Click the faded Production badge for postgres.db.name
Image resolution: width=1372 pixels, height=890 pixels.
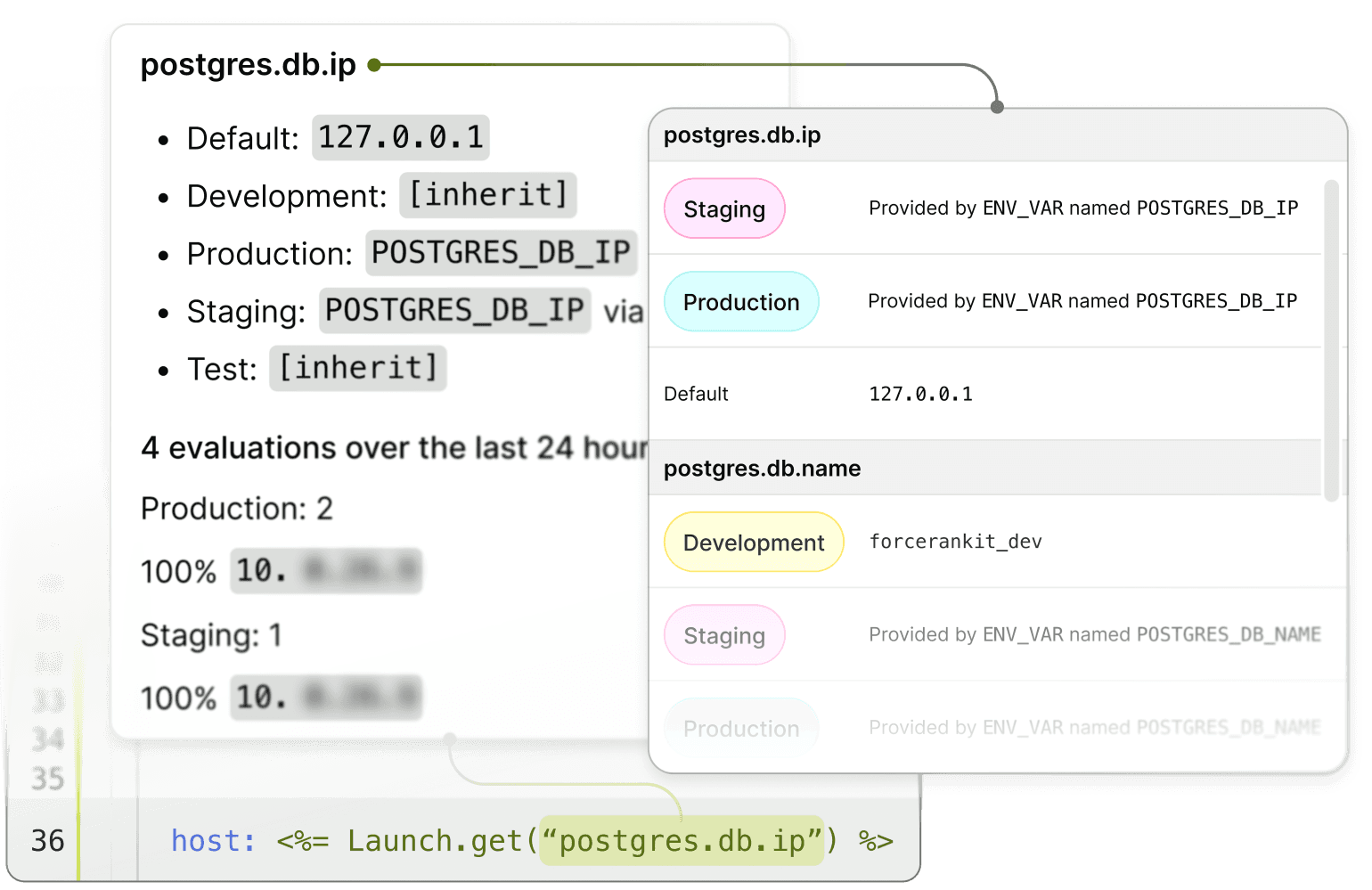741,729
